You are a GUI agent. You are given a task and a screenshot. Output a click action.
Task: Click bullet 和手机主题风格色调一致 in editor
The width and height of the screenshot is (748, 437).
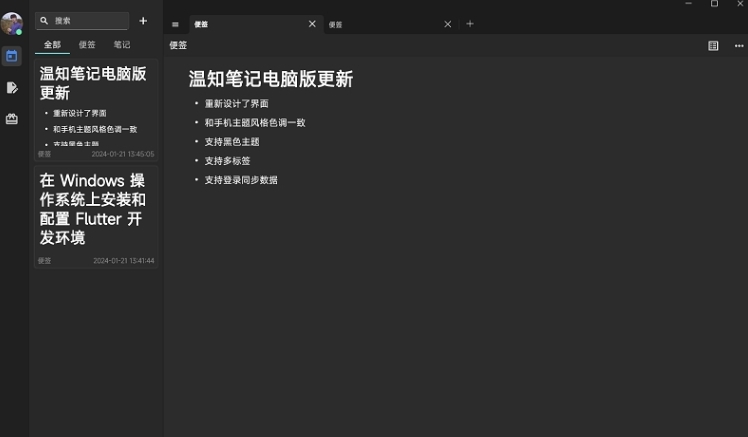click(255, 123)
